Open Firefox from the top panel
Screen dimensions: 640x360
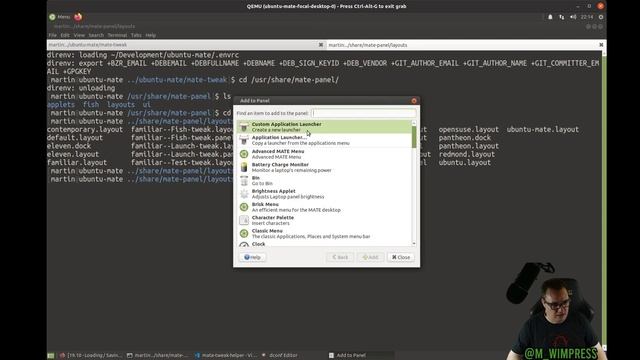coord(78,17)
